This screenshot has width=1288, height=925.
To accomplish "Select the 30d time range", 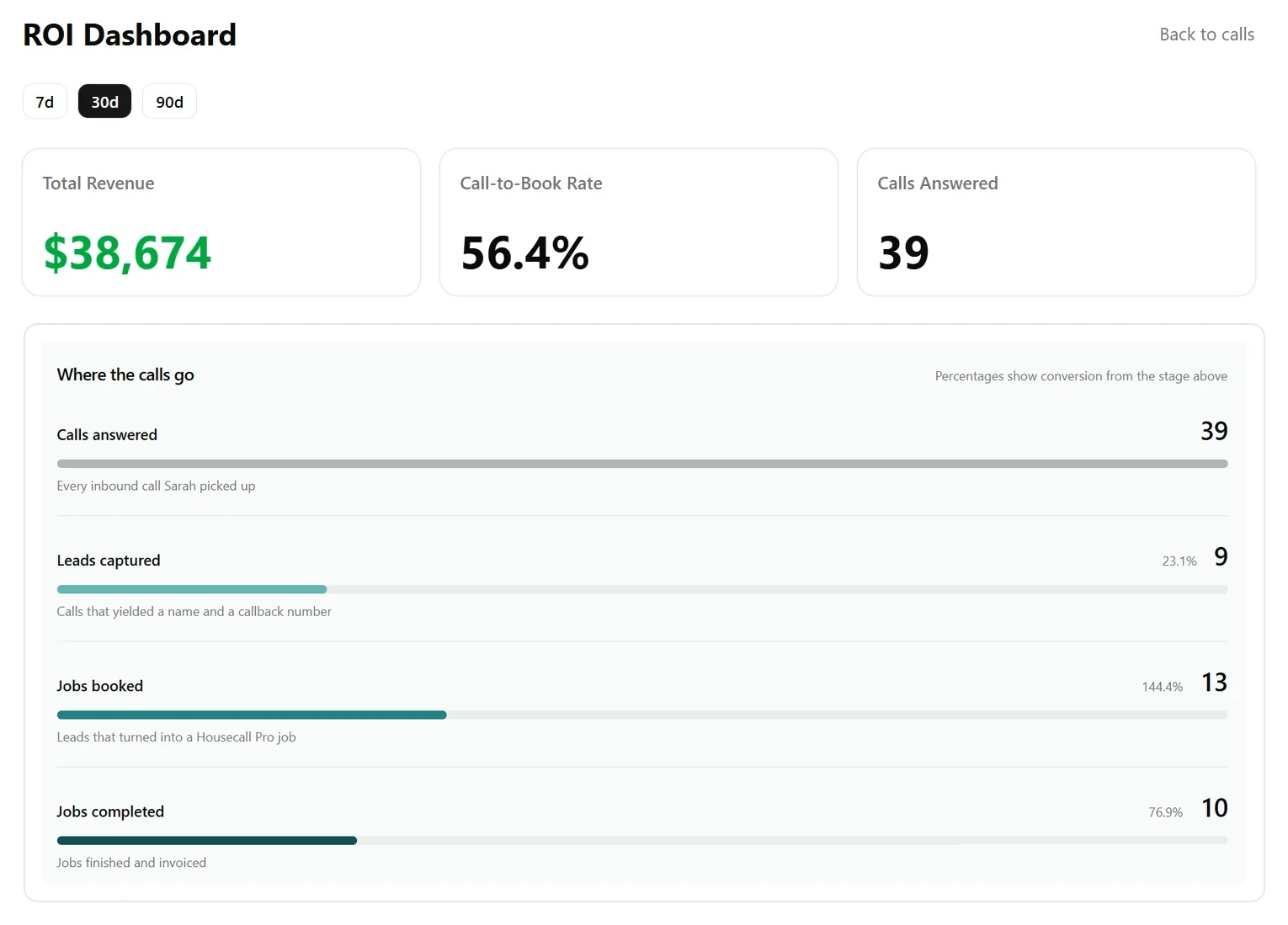I will (x=104, y=102).
